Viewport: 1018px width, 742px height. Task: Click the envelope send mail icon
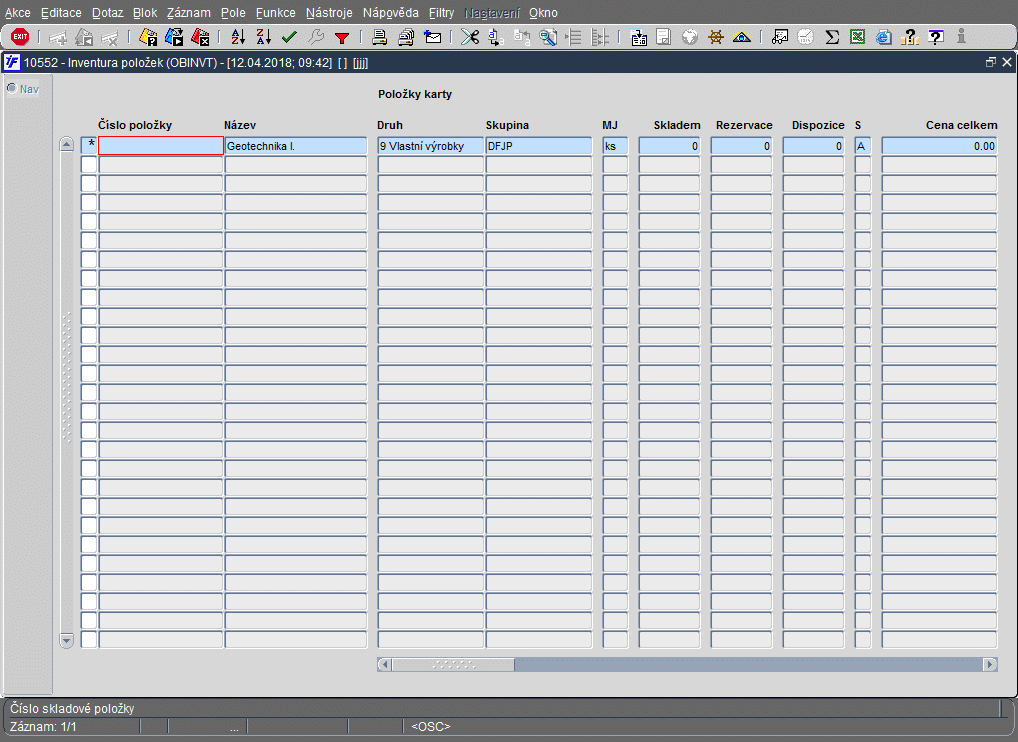click(432, 37)
